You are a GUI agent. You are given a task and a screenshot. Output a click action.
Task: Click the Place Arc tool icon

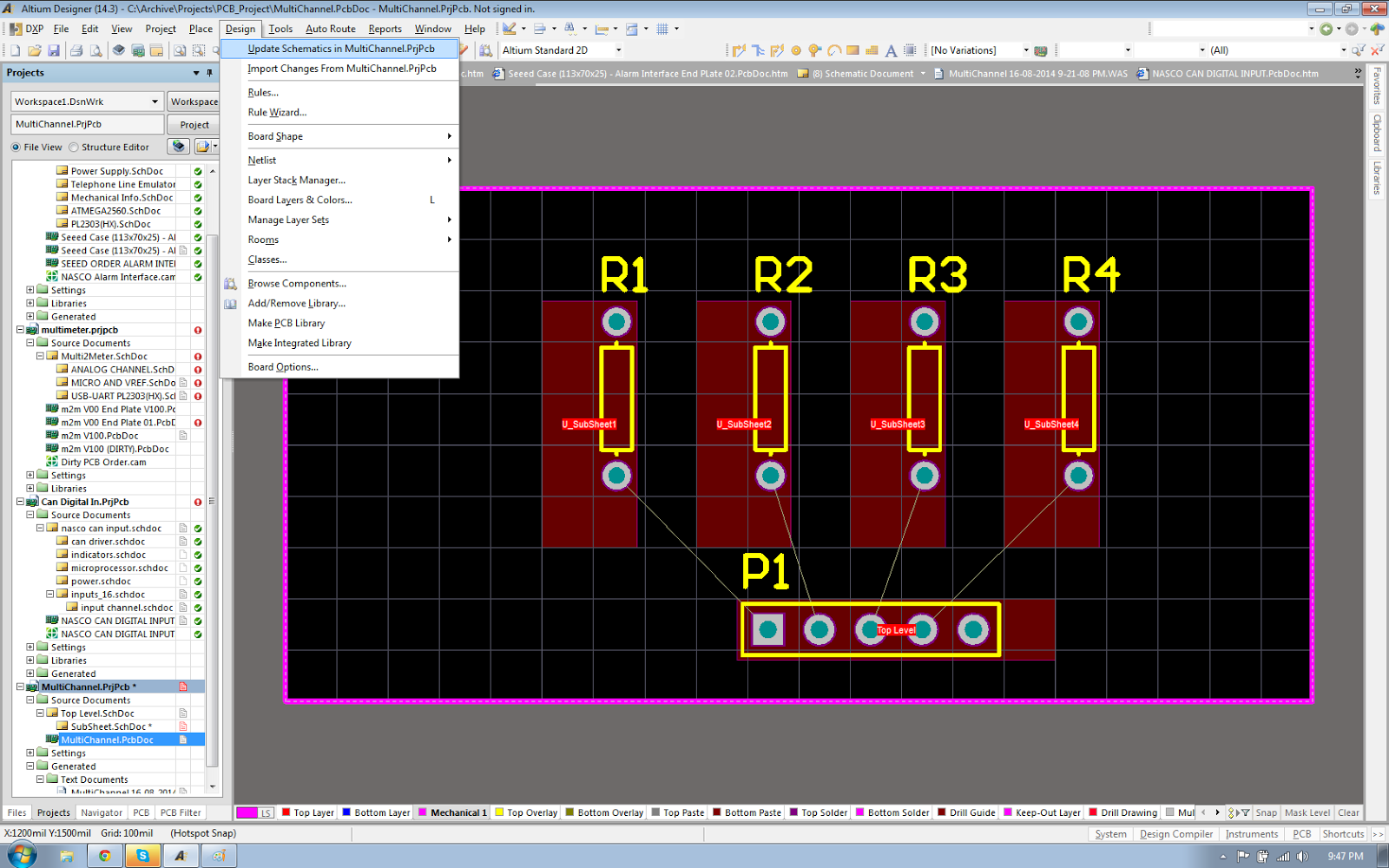(834, 50)
